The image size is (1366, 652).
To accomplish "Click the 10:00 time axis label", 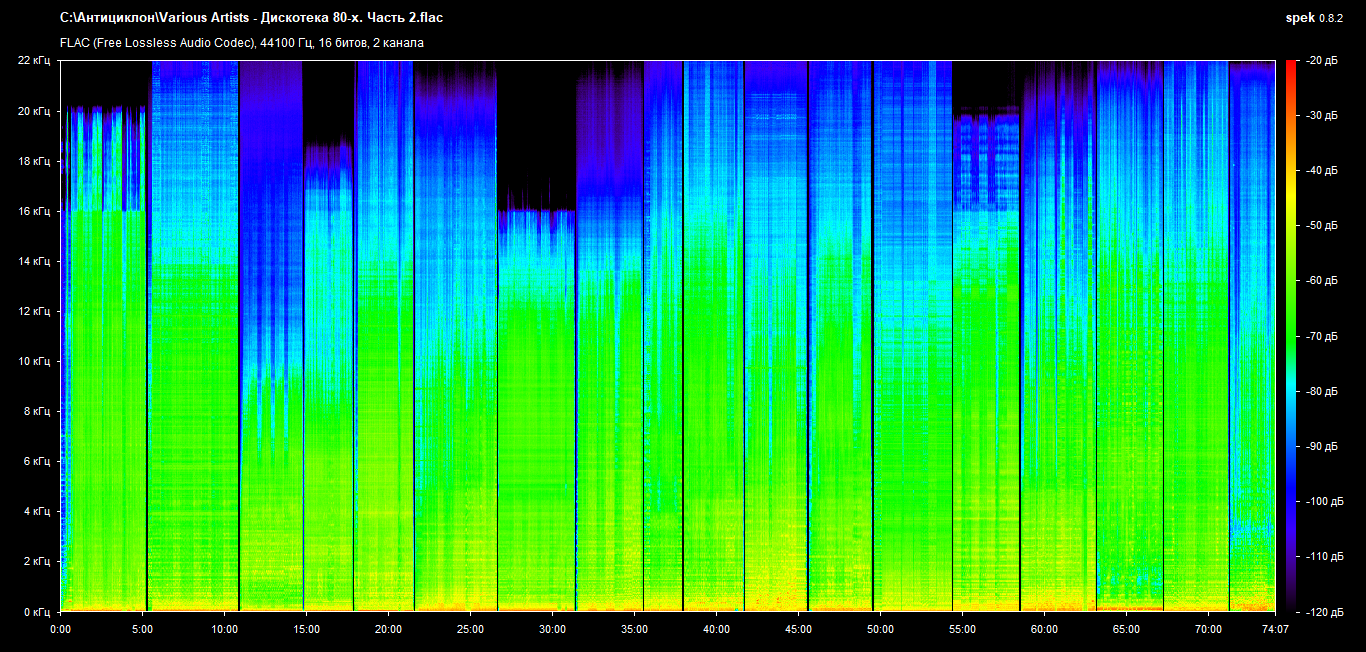I will coord(224,630).
